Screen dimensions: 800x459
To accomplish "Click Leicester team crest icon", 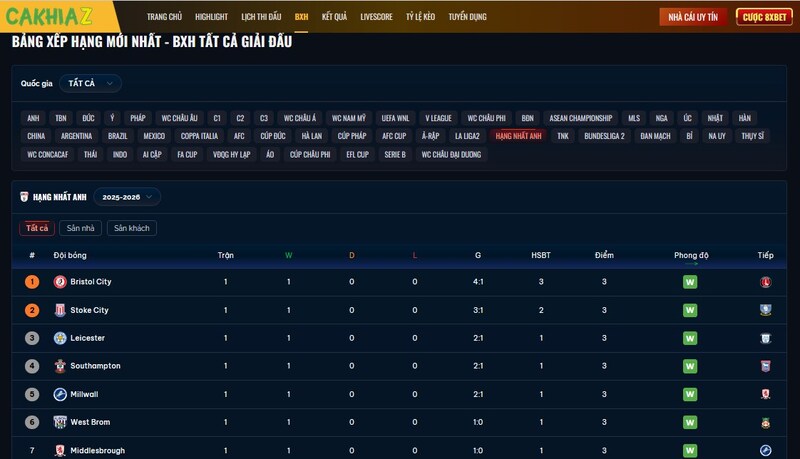I will (x=60, y=338).
